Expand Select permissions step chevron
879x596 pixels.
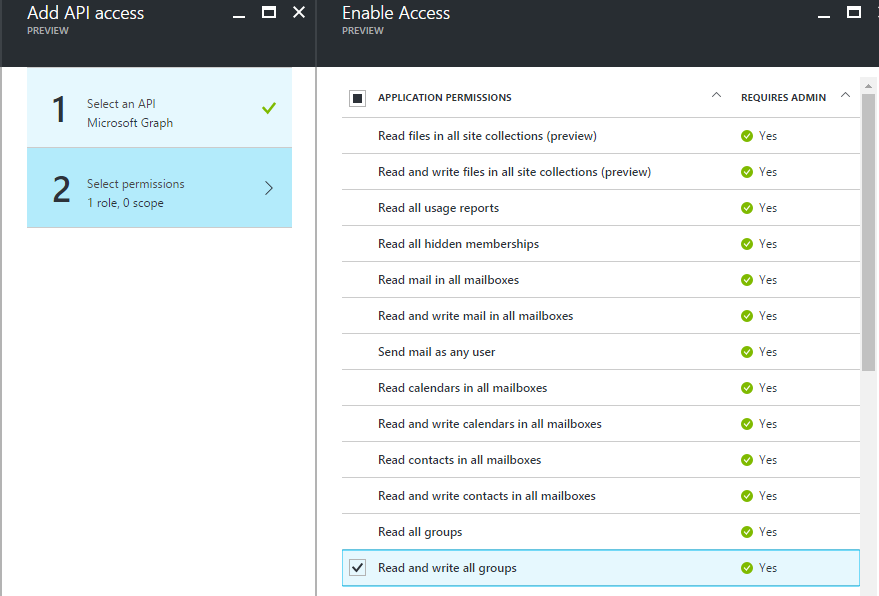click(268, 188)
